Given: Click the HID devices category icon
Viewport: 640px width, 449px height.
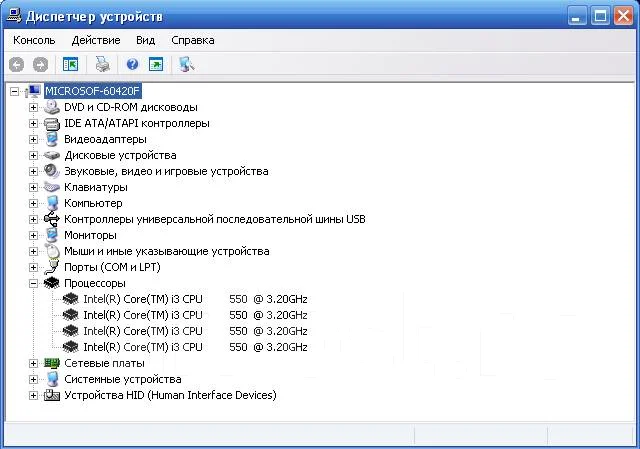Looking at the screenshot, I should (52, 395).
